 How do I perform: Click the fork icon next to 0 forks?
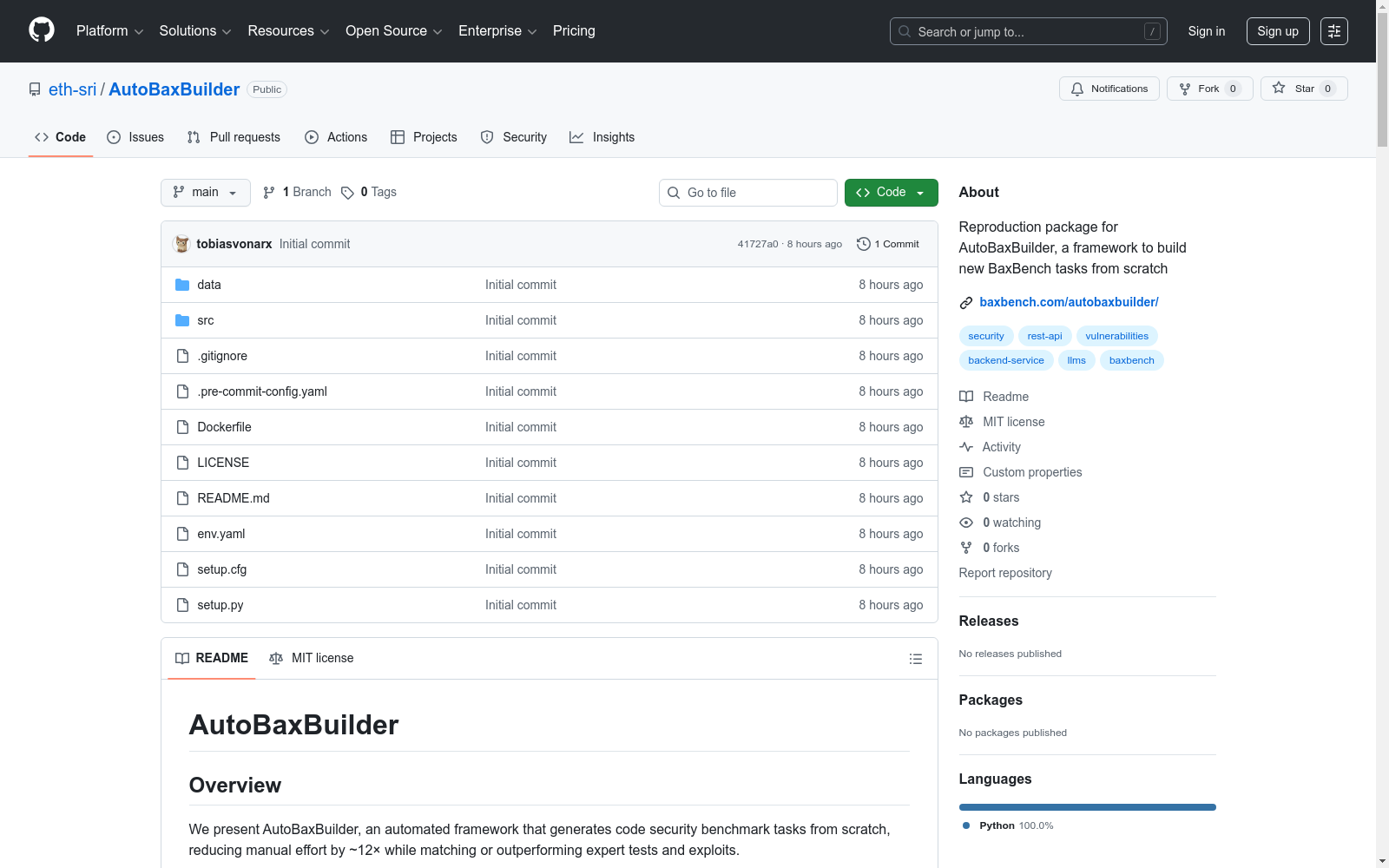pos(966,548)
